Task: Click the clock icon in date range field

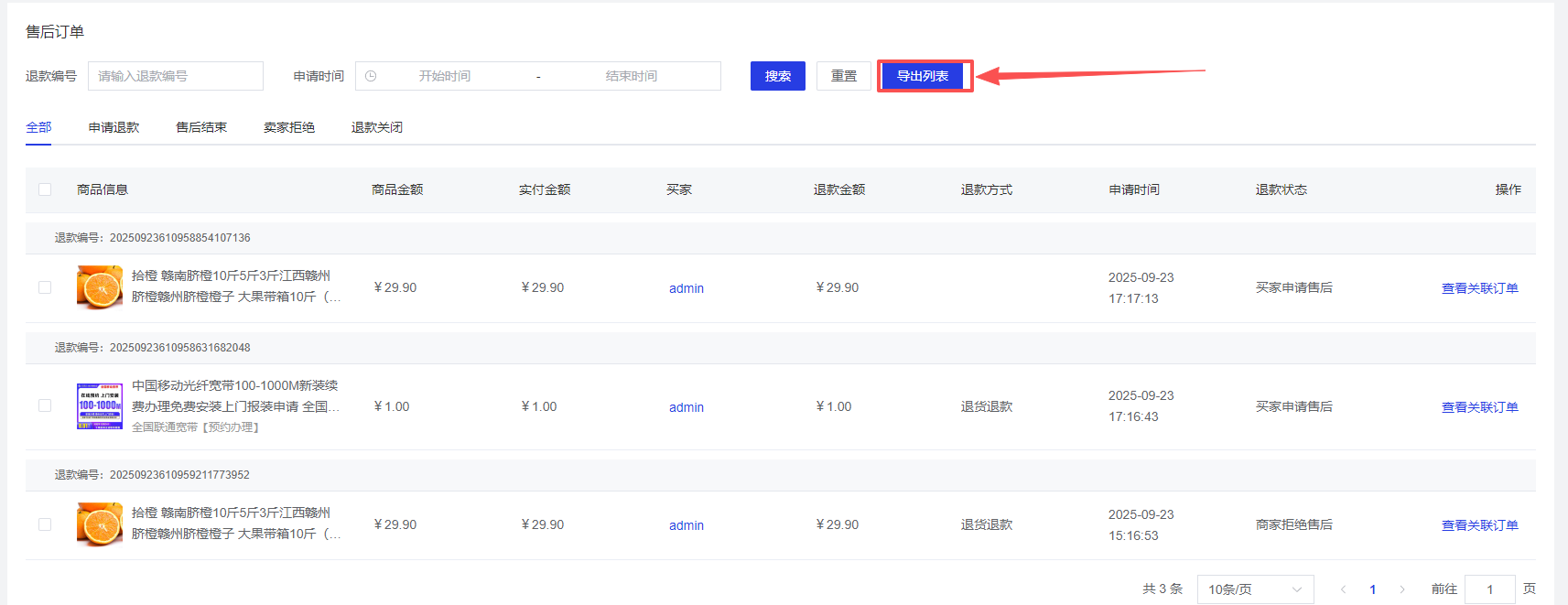Action: (371, 76)
